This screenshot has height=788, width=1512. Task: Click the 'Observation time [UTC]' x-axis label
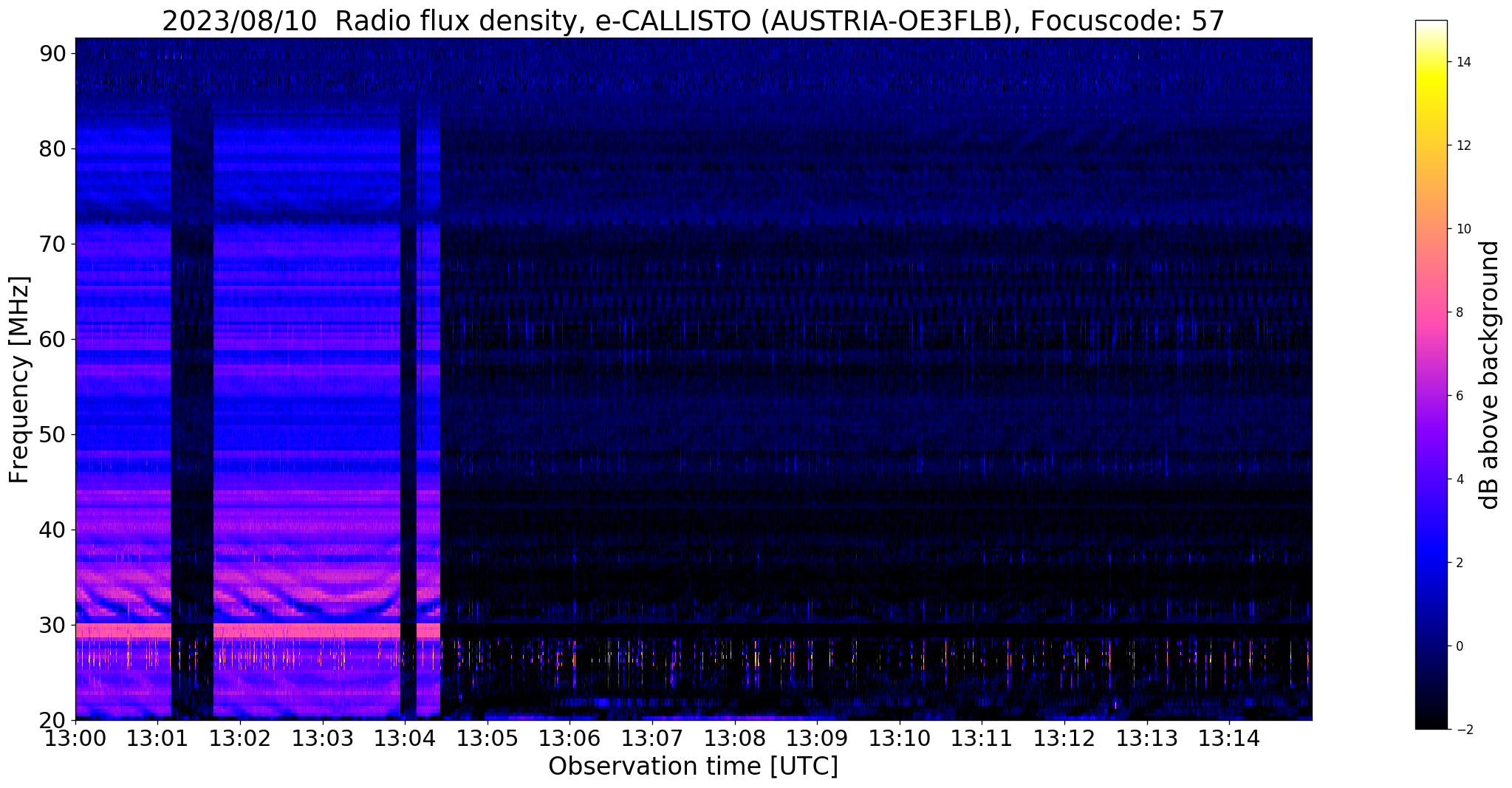tap(693, 767)
